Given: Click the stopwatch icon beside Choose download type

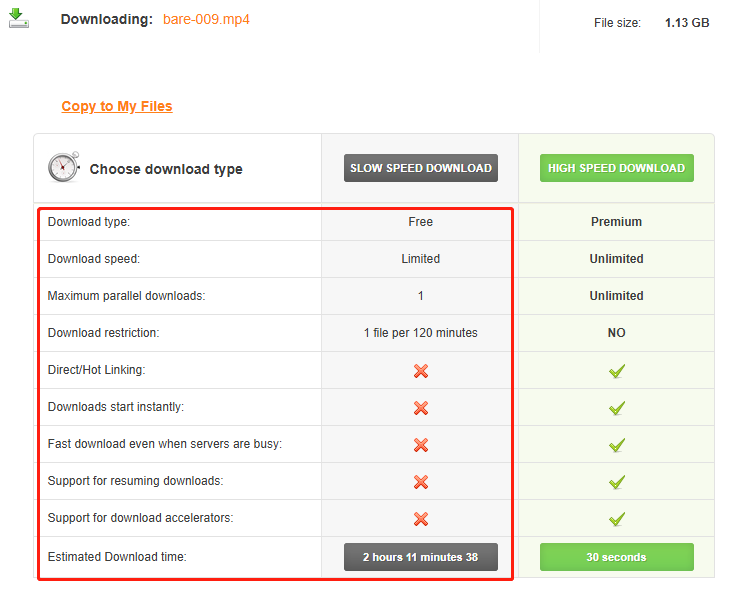Looking at the screenshot, I should coord(63,166).
